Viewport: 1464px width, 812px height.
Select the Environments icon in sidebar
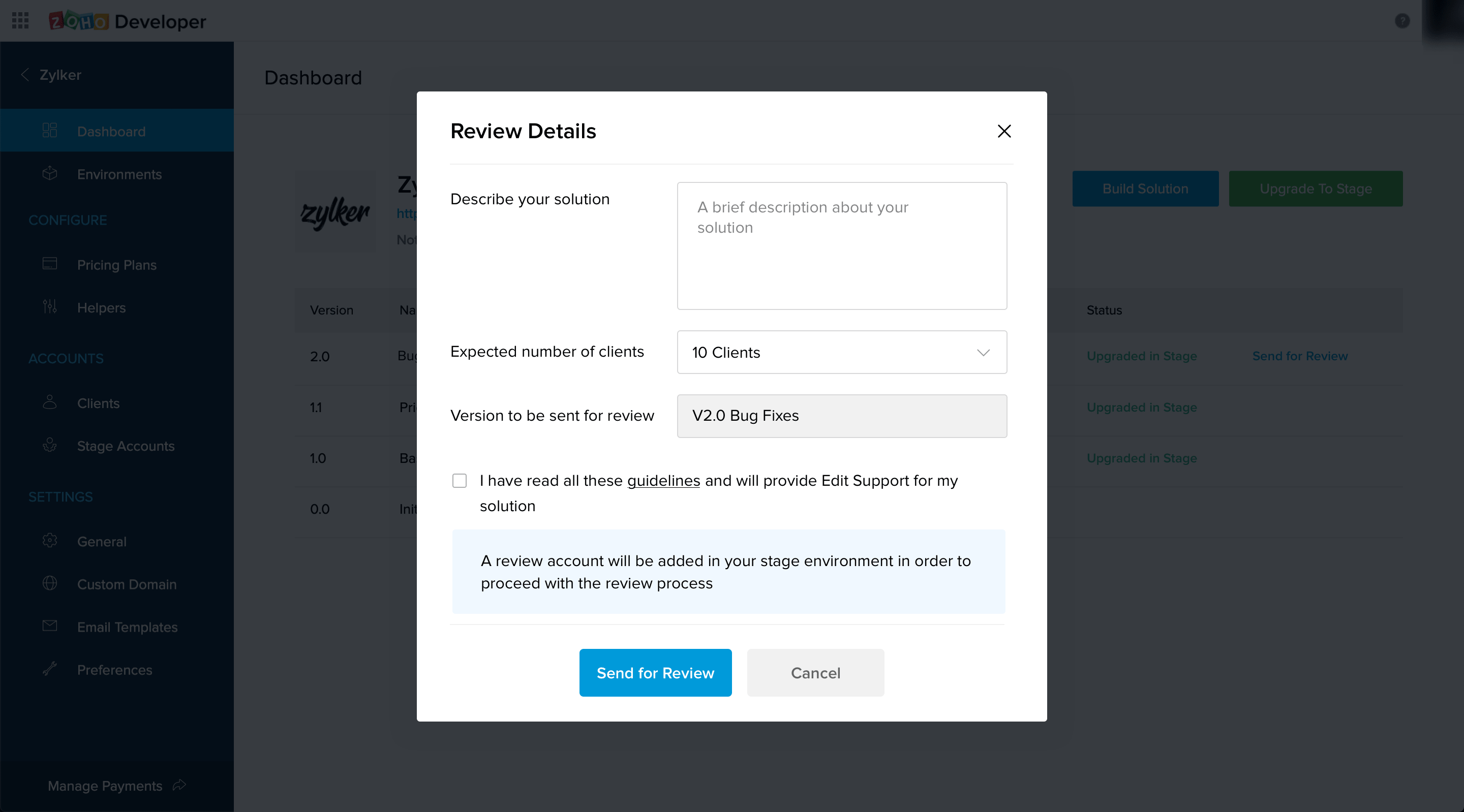50,174
